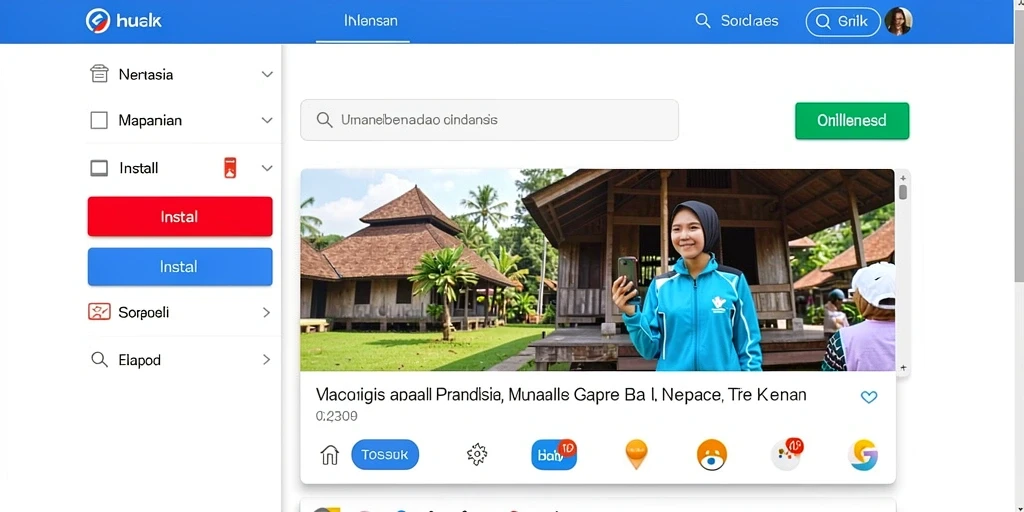The height and width of the screenshot is (512, 1024).
Task: Open the traditional house photo
Action: tap(598, 270)
